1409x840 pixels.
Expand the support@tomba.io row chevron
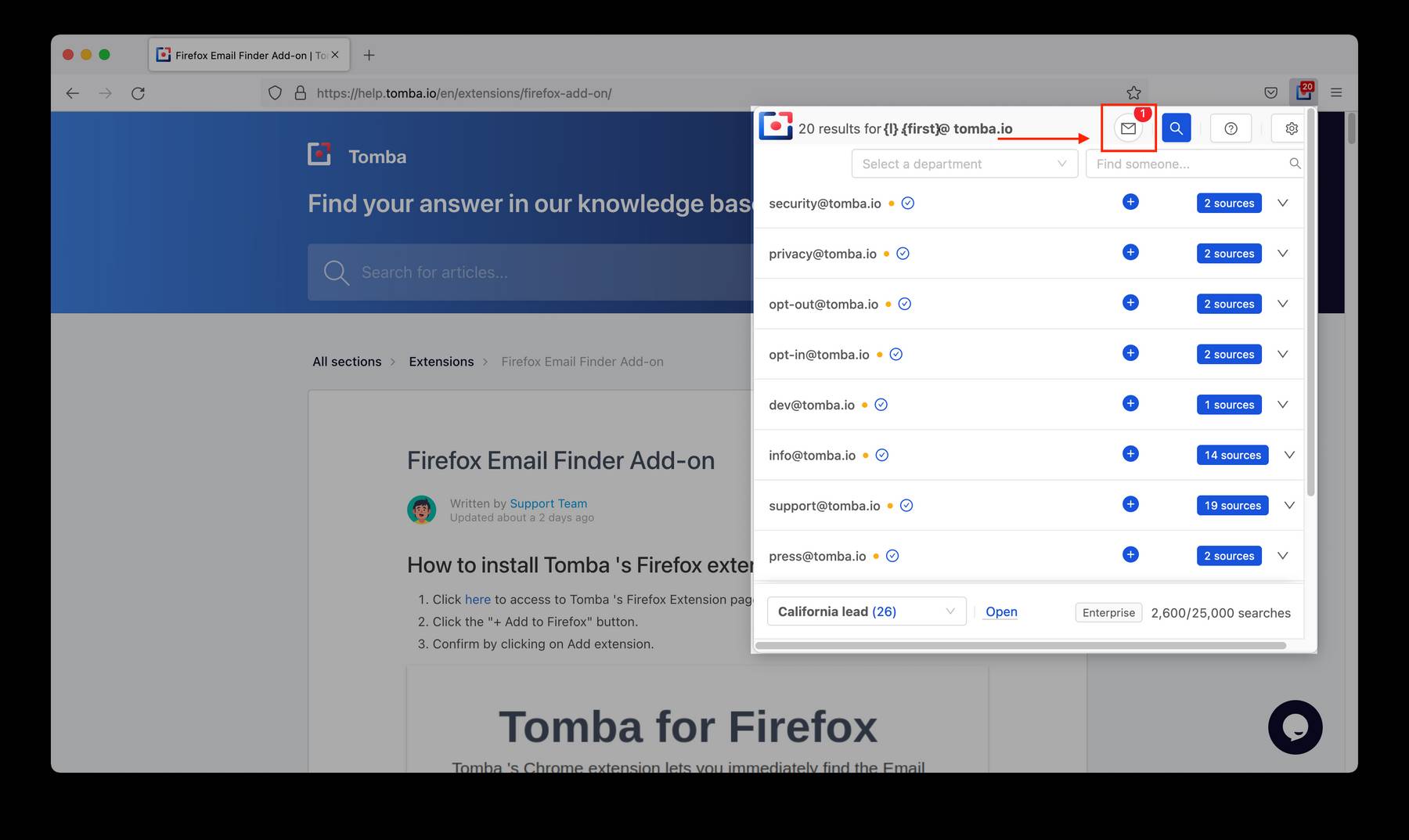click(1289, 506)
